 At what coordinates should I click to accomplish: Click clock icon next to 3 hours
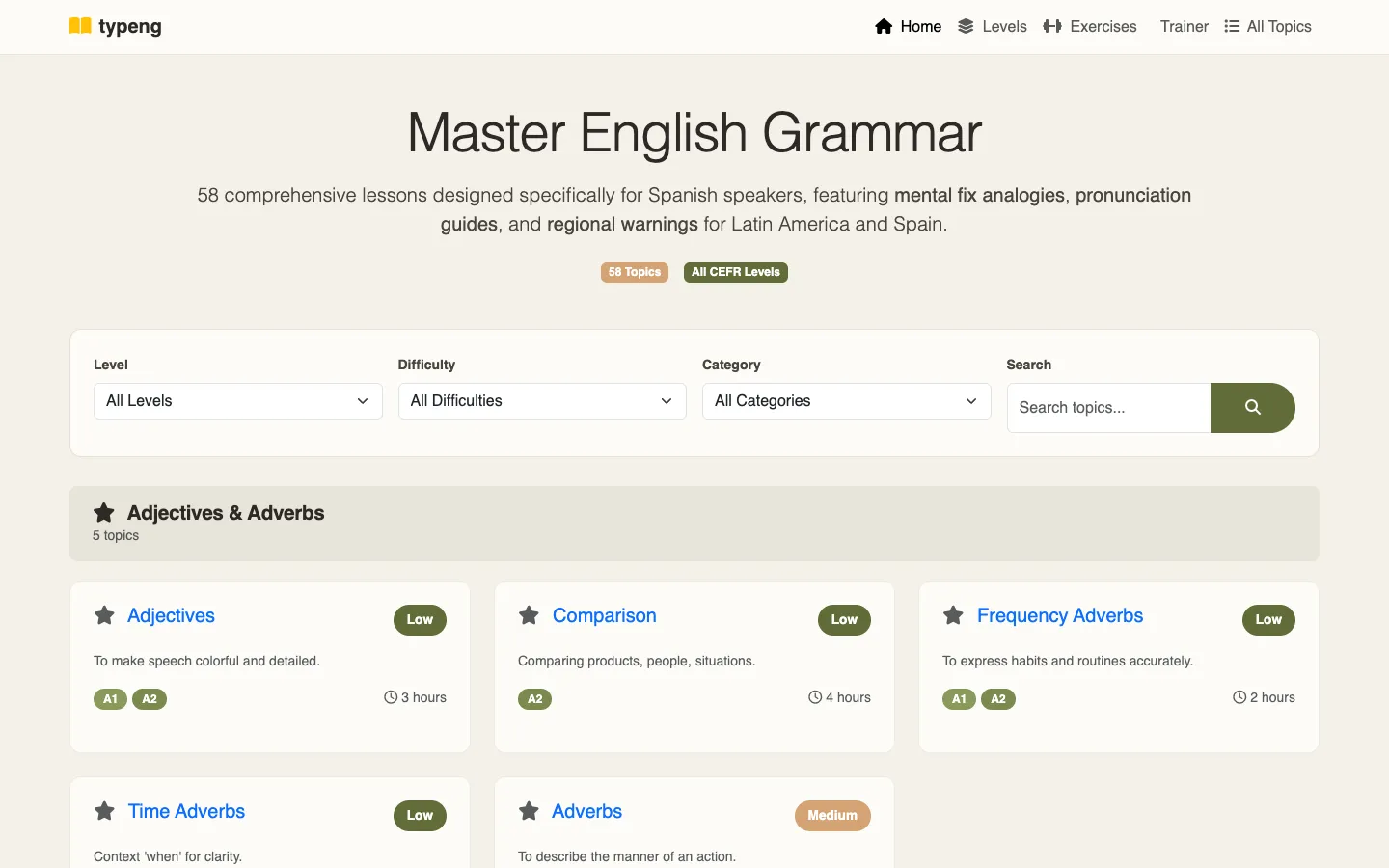391,697
